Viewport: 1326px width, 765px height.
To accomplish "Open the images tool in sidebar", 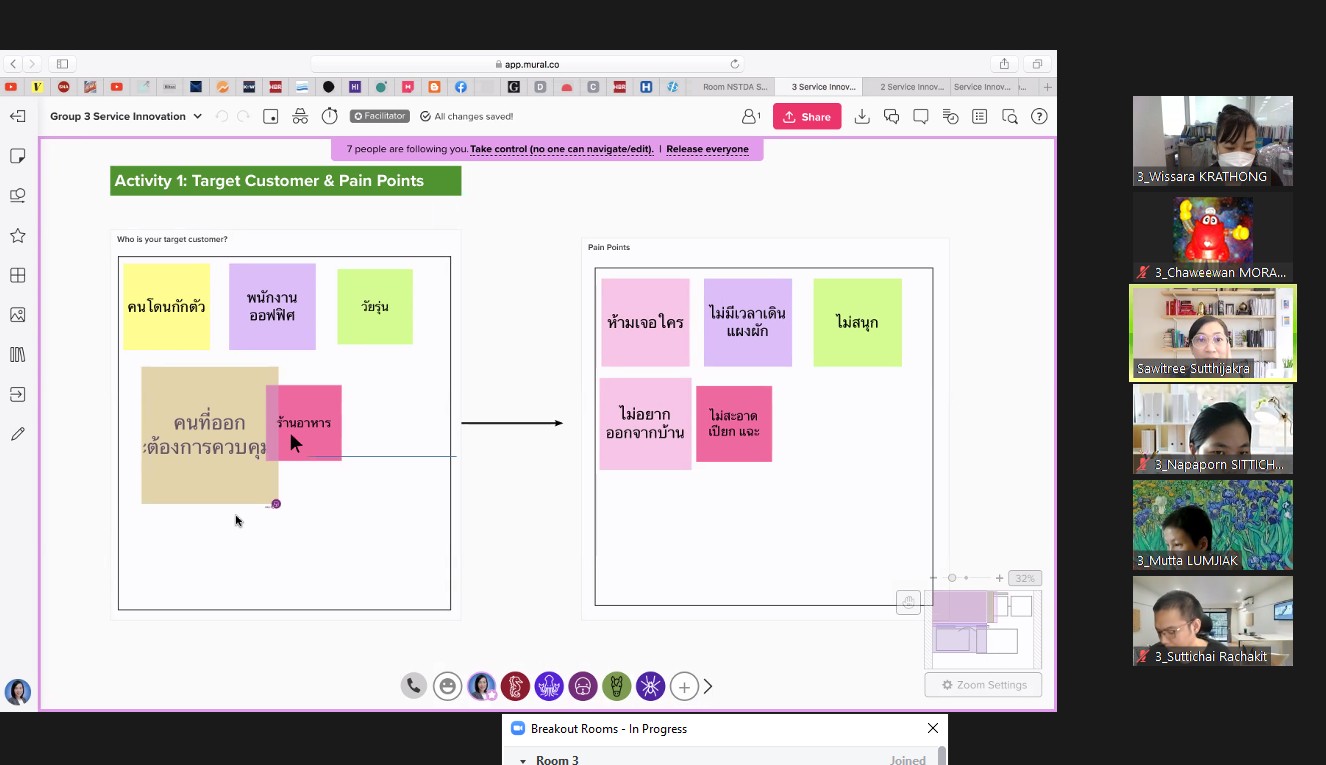I will (17, 315).
